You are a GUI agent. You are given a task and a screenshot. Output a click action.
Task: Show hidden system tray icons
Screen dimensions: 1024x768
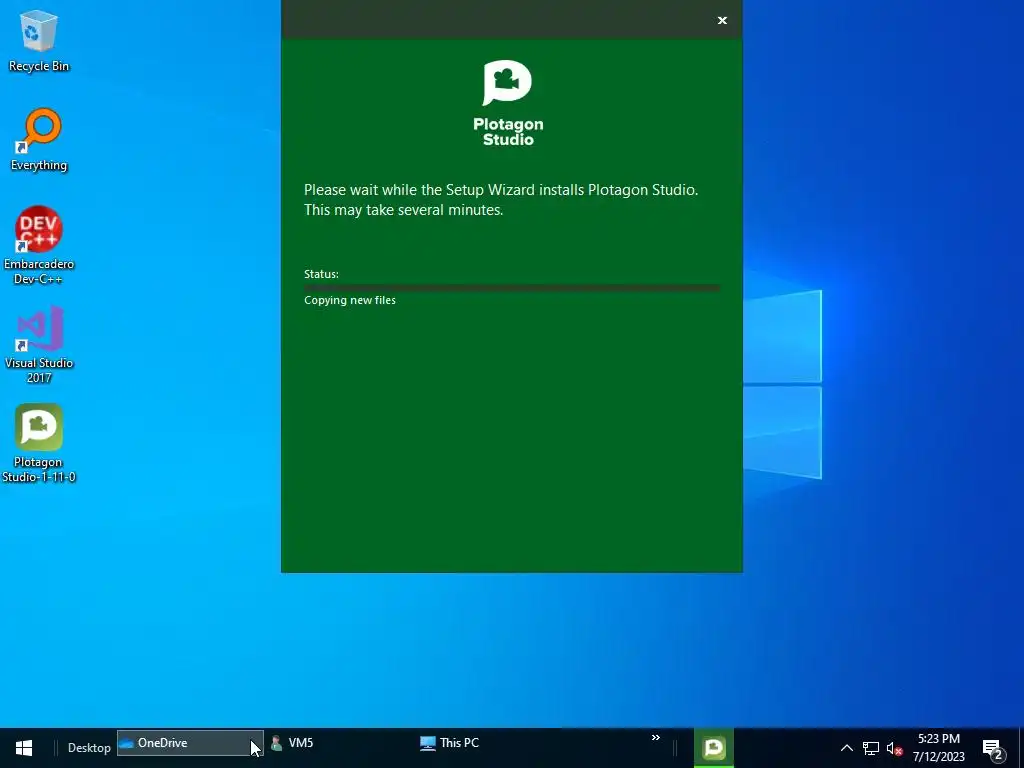click(846, 748)
